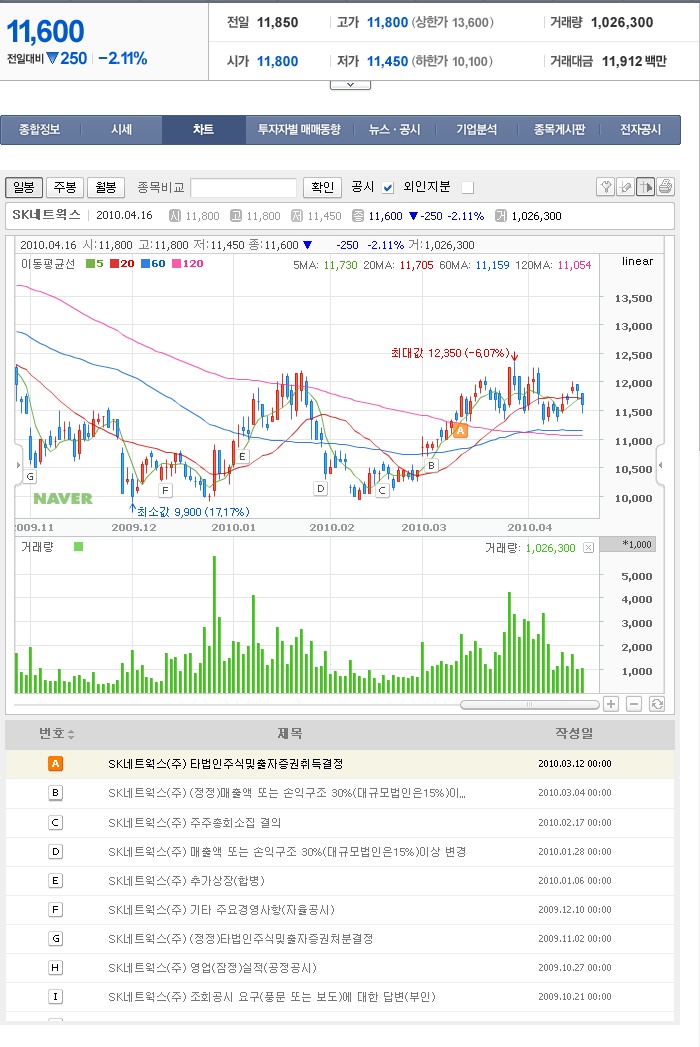The image size is (700, 1047).
Task: Open the 종합정보 tab
Action: point(39,130)
